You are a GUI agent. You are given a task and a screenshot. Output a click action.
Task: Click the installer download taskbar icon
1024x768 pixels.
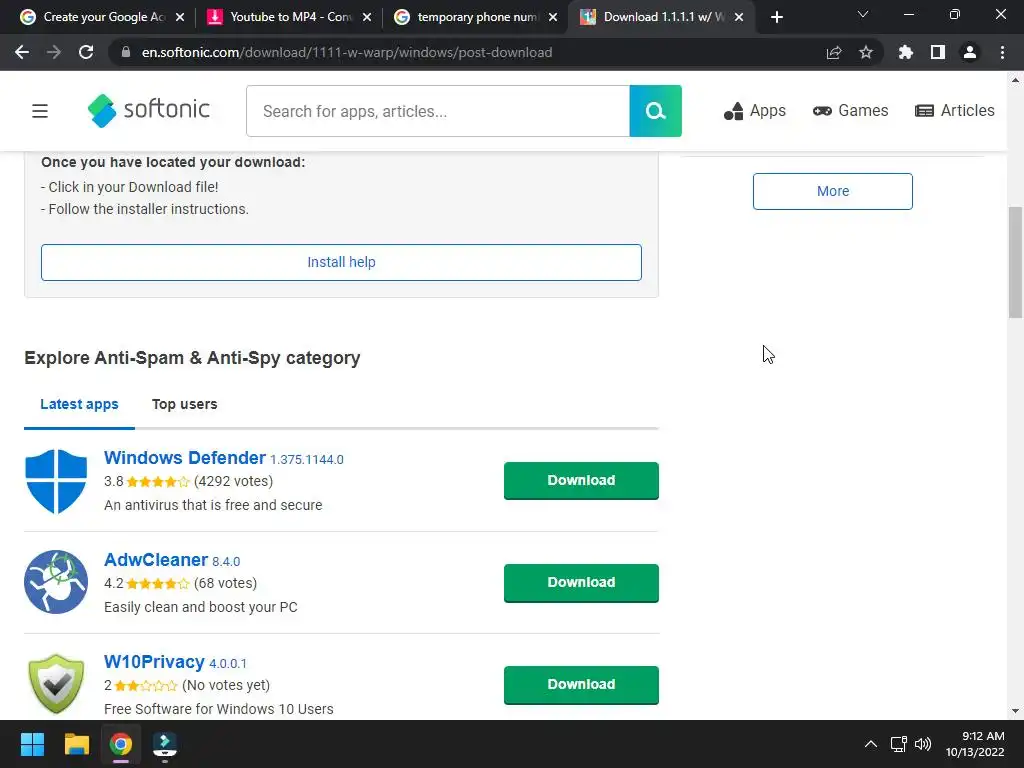click(x=165, y=744)
